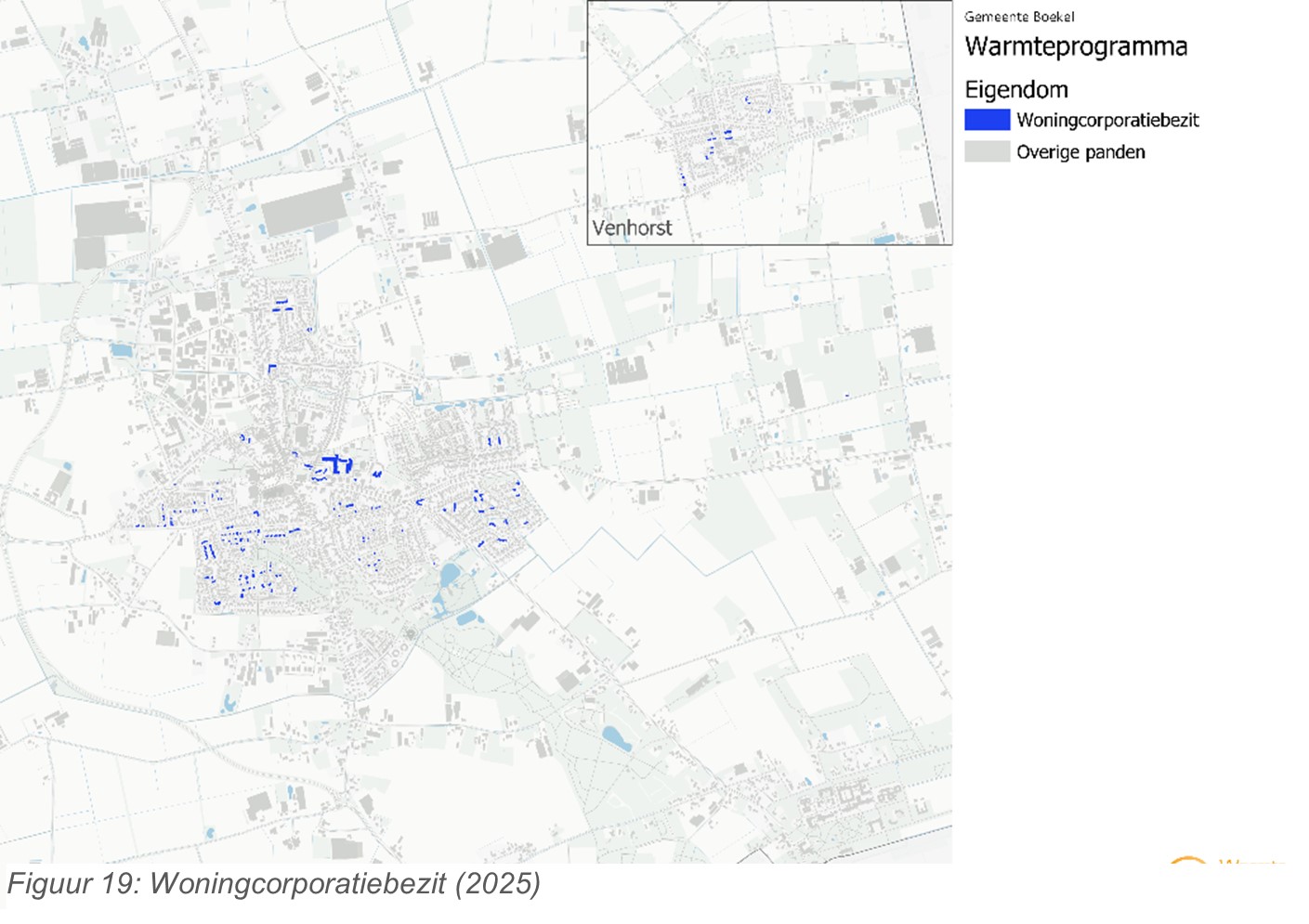This screenshot has height=924, width=1309.
Task: Click the blue pond at the town's southeast edge
Action: (449, 575)
